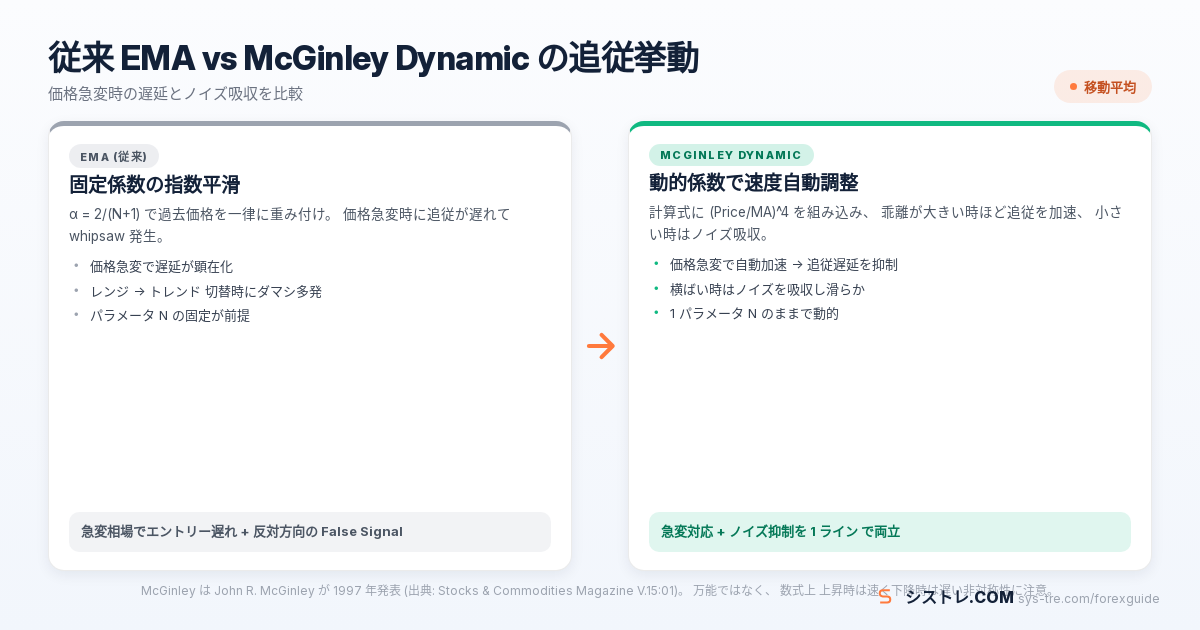
Task: Click heading 動的係数で速度自動調整
Action: [754, 183]
